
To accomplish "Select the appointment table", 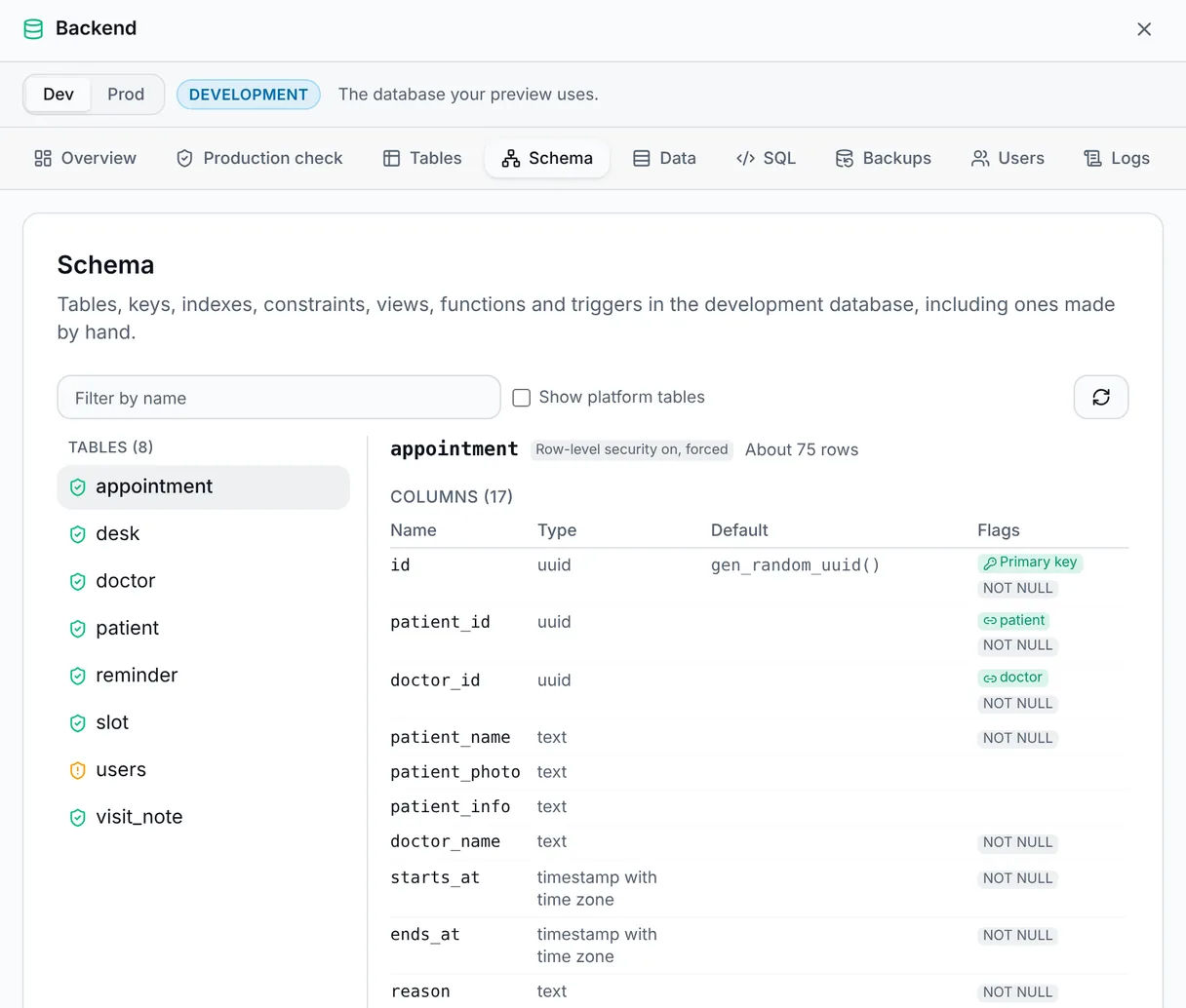I will [x=203, y=486].
